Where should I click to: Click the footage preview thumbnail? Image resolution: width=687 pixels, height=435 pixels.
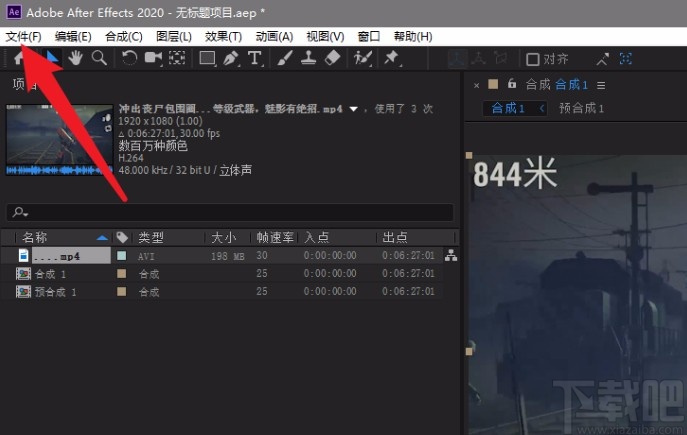pyautogui.click(x=59, y=140)
